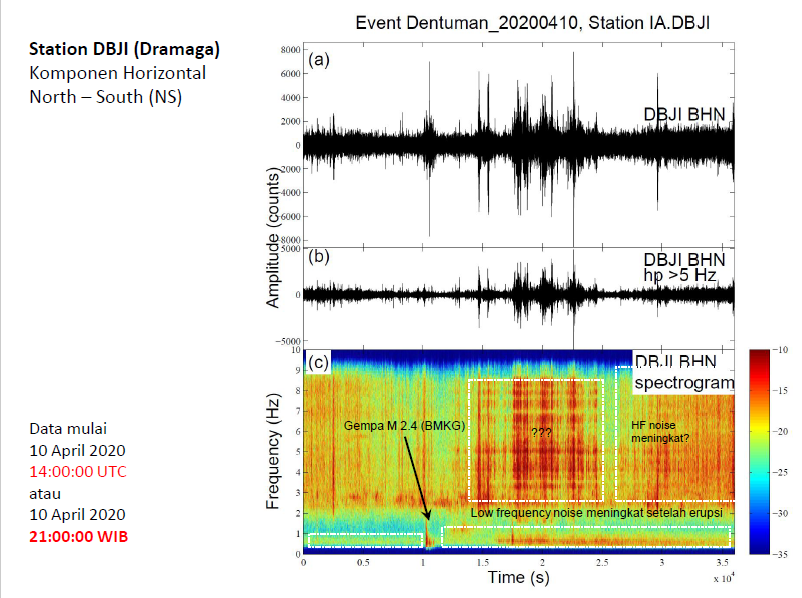Click the word 'atau'
802x598 pixels.
point(45,494)
